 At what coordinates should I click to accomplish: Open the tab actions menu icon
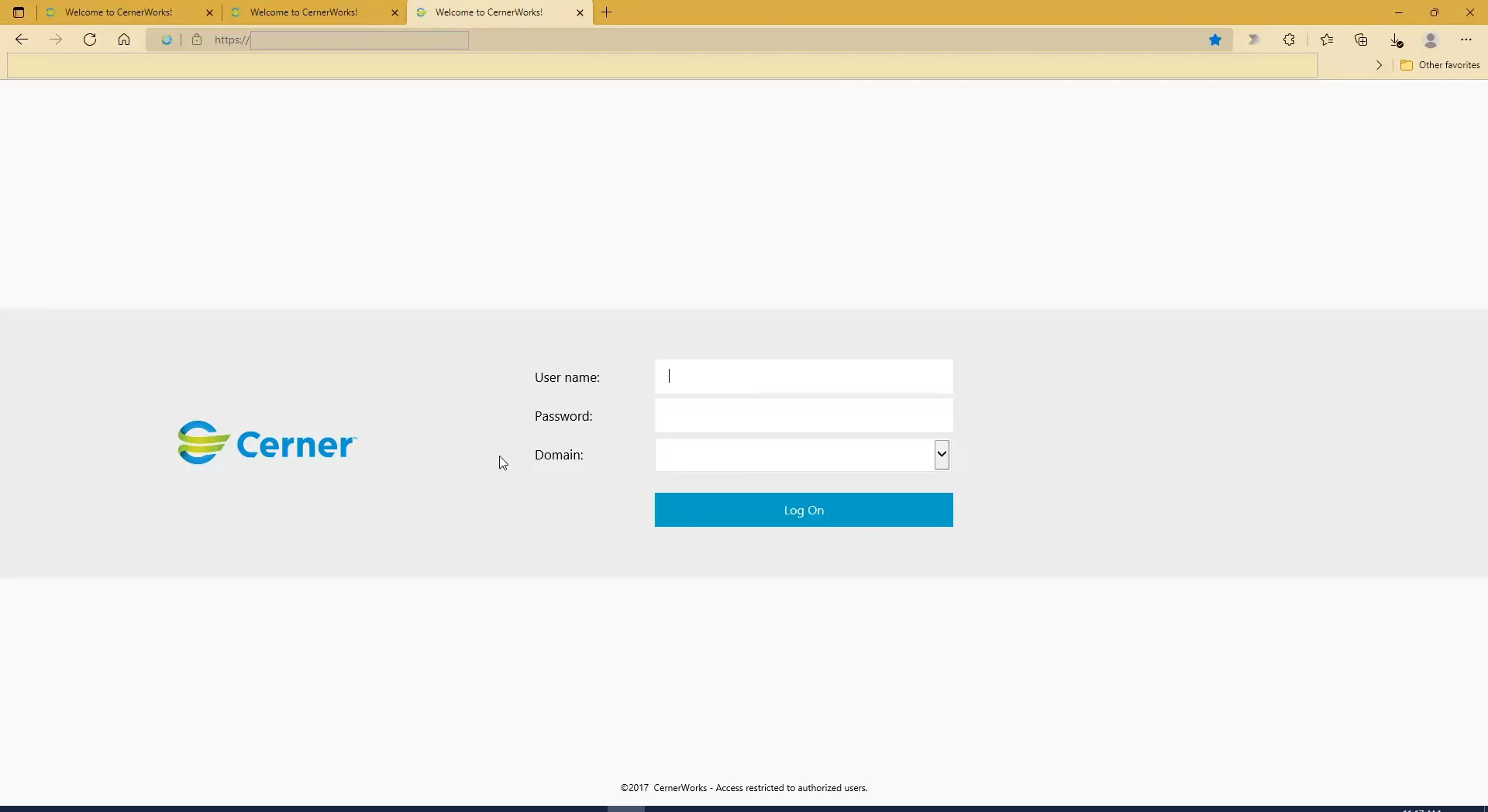click(19, 12)
